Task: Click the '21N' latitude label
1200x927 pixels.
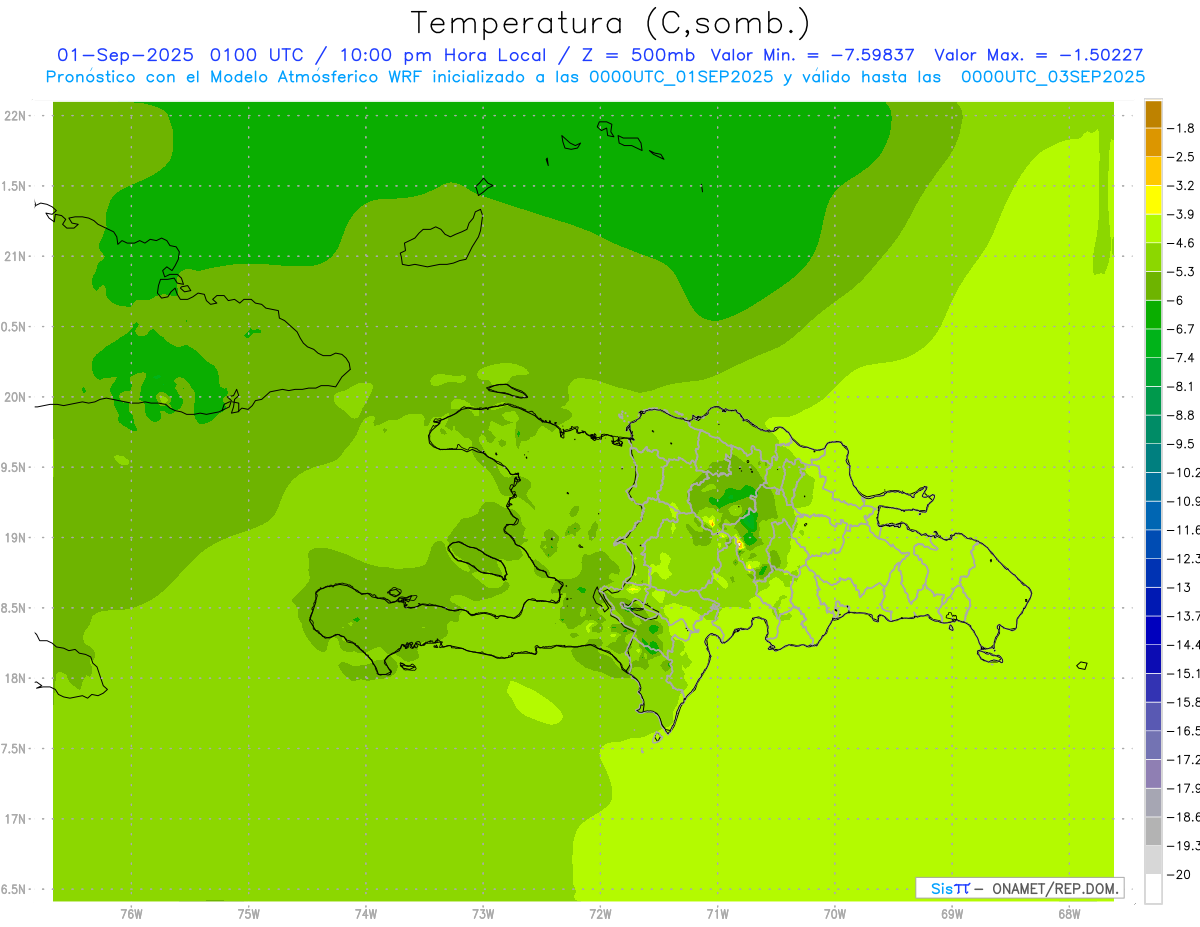Action: [x=16, y=257]
